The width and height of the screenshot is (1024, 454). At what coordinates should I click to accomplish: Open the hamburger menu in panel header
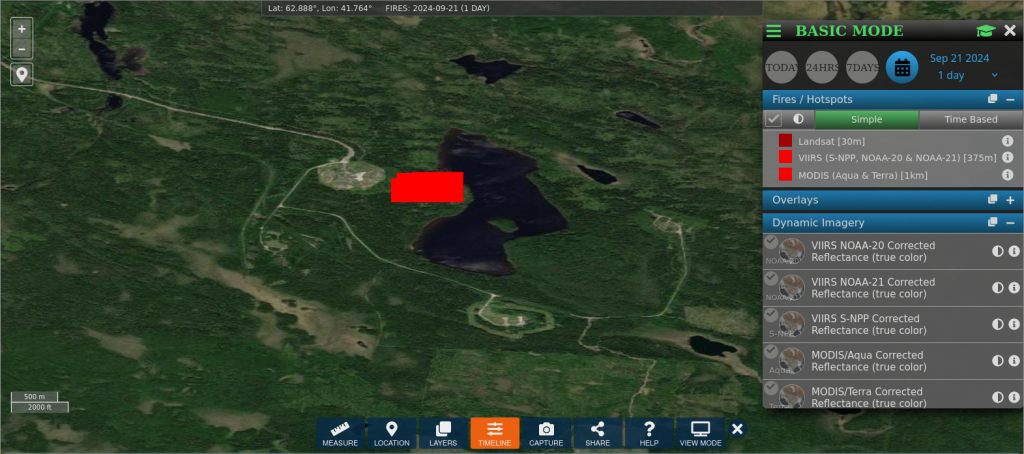tap(774, 31)
